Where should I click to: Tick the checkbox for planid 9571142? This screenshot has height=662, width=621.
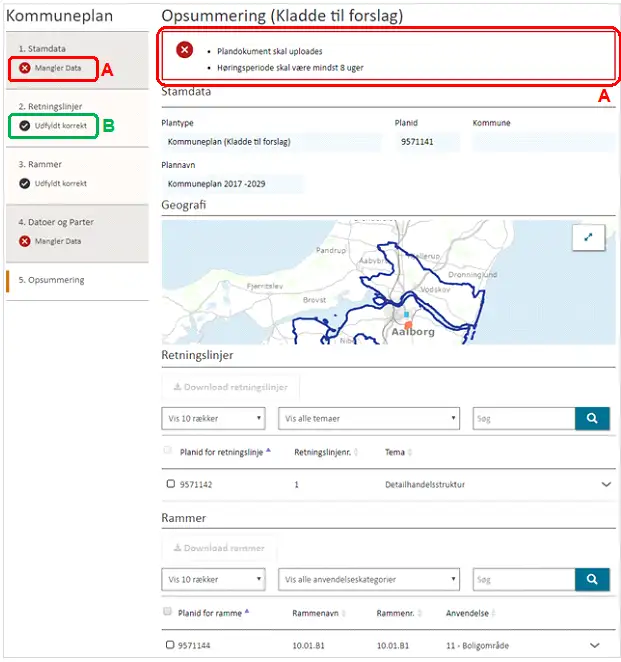point(170,485)
